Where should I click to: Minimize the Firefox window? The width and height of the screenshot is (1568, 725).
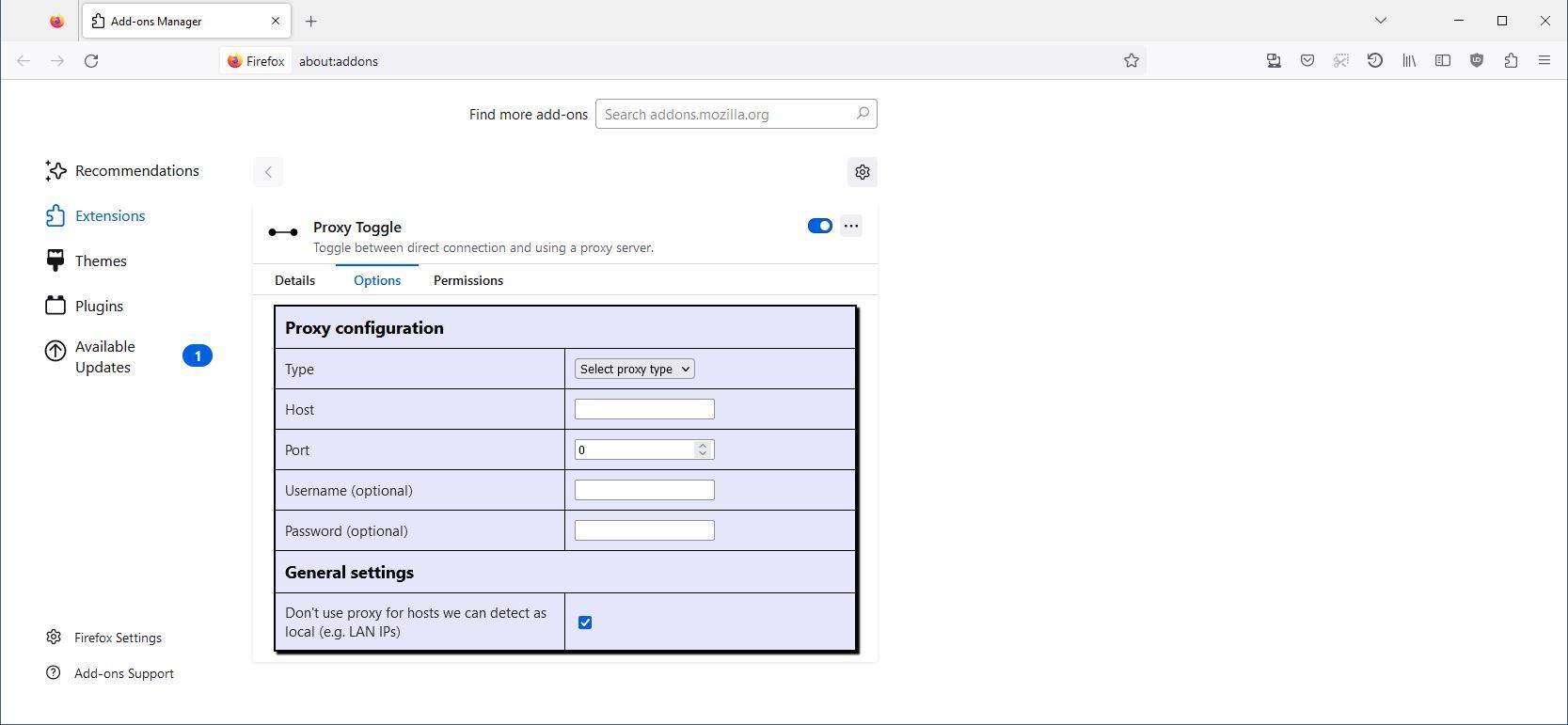[1459, 21]
